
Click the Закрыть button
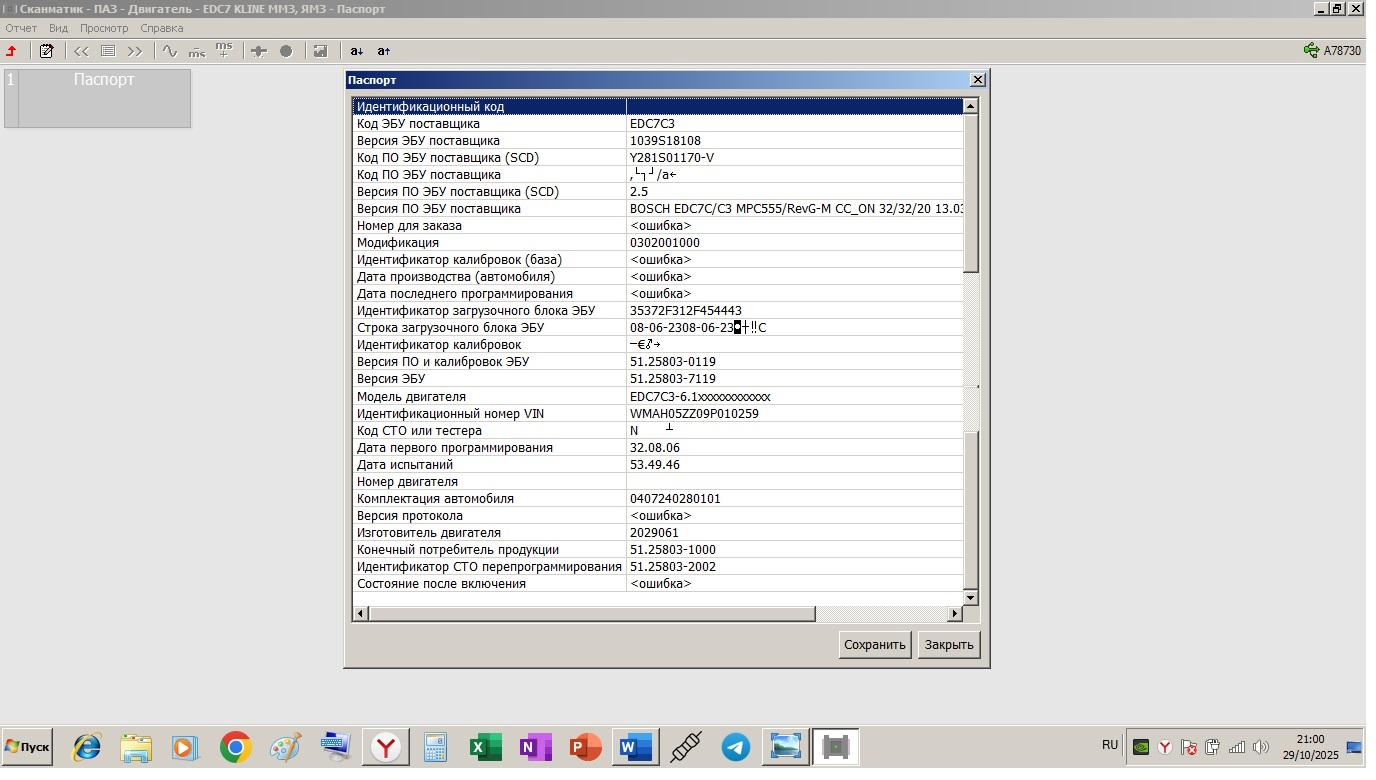tap(948, 645)
